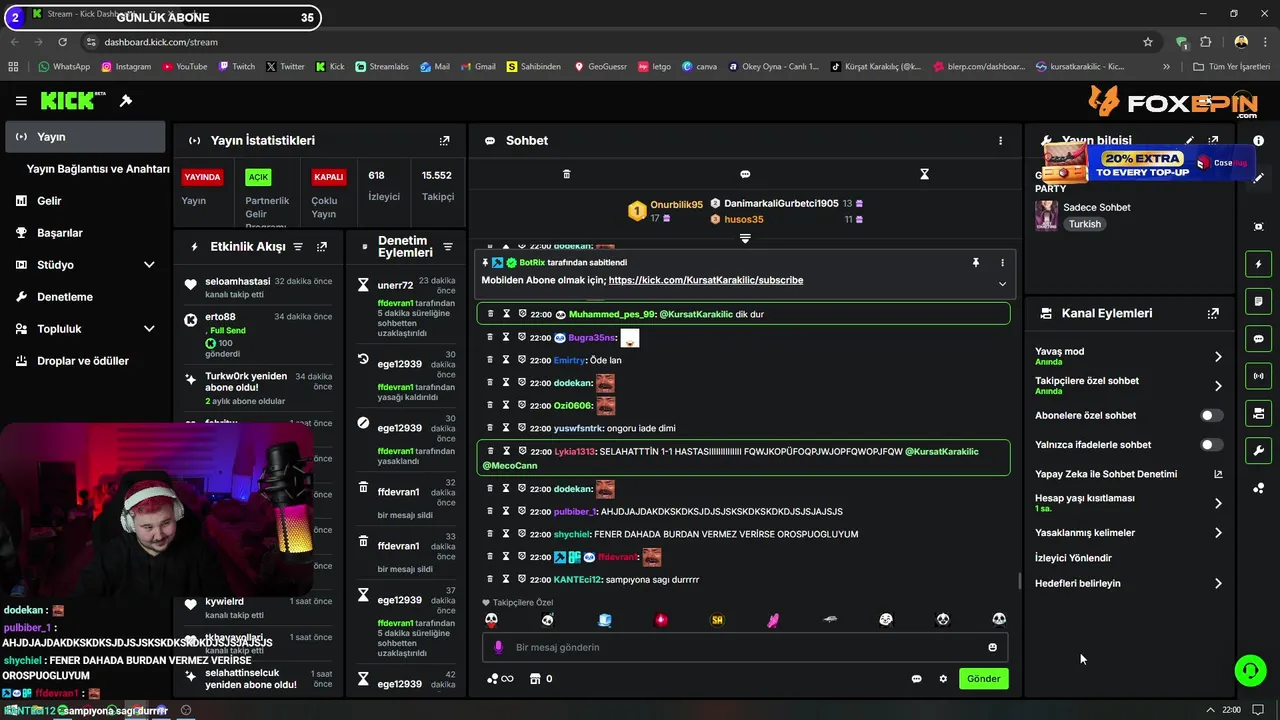1280x720 pixels.
Task: Open chat settings gear icon
Action: click(942, 679)
